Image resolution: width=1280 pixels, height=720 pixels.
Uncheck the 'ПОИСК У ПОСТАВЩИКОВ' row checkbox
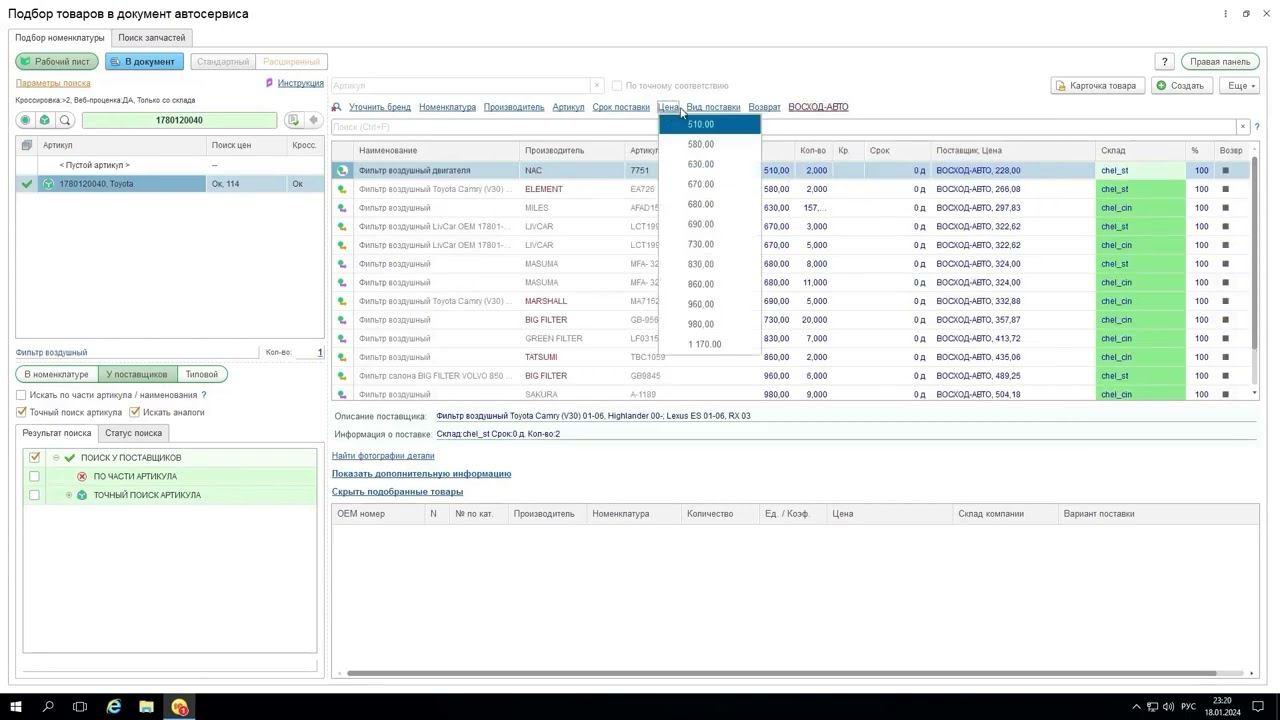click(34, 458)
